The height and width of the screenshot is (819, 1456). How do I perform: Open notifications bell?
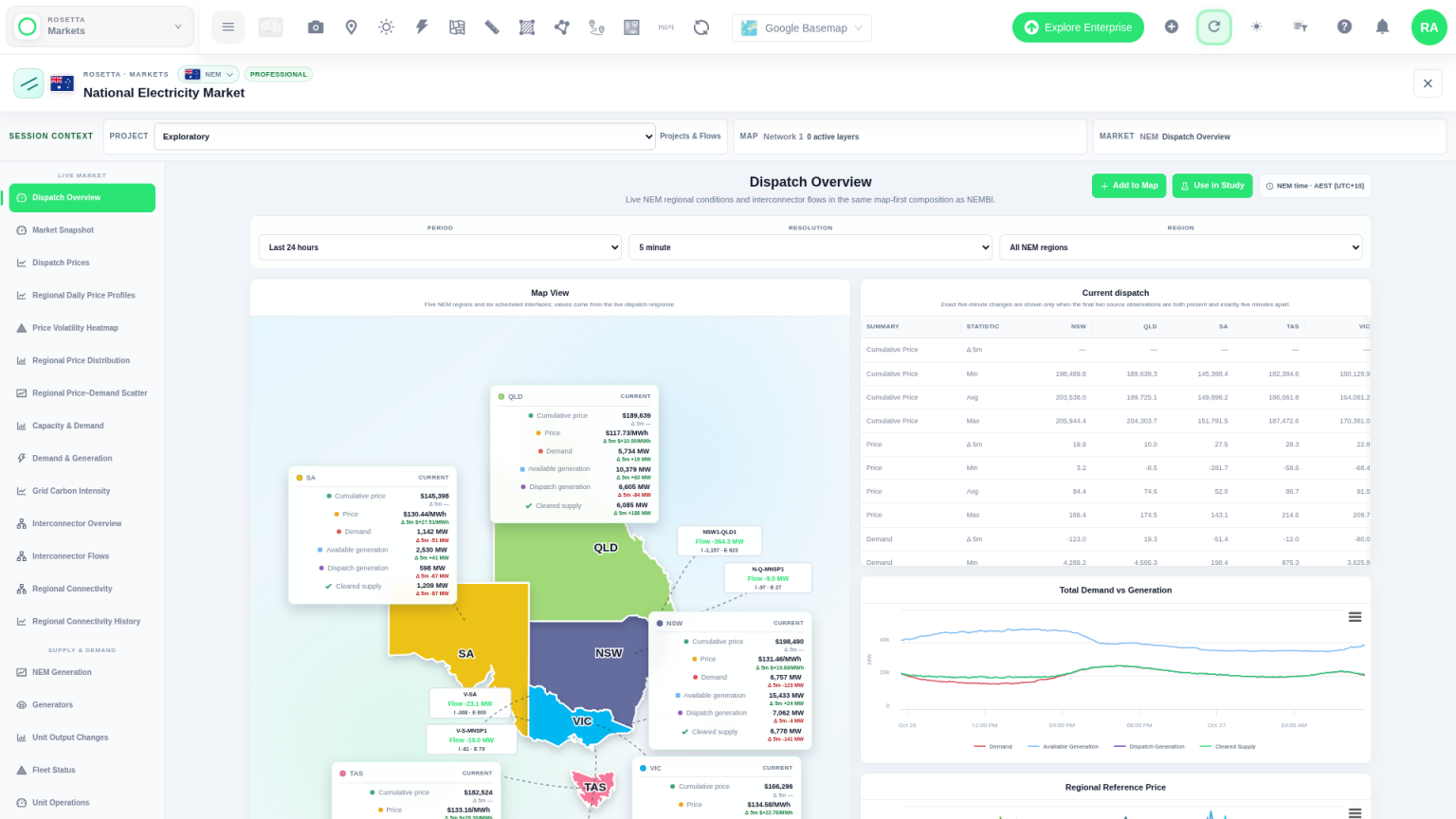coord(1382,27)
